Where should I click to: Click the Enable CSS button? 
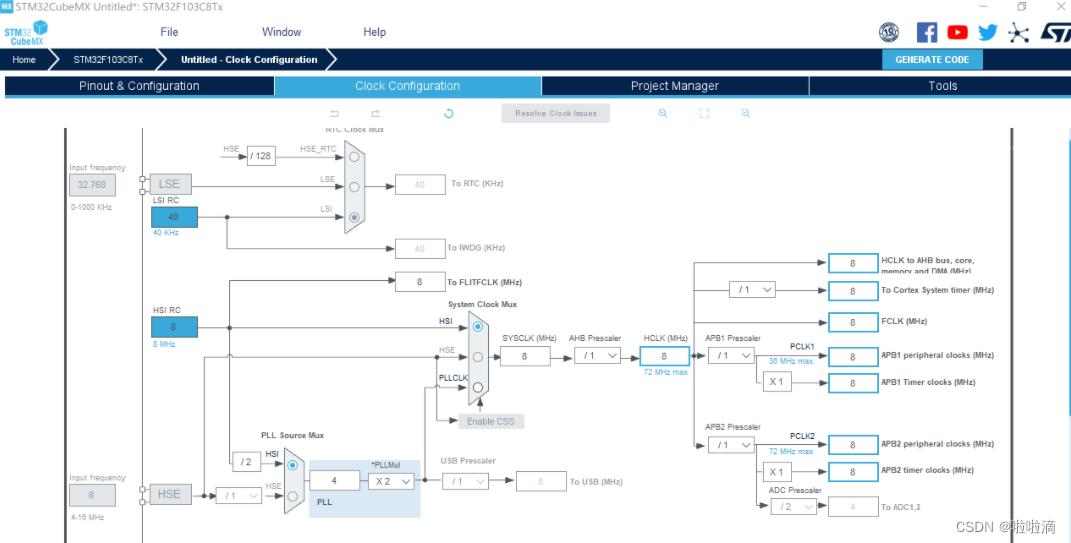(491, 421)
